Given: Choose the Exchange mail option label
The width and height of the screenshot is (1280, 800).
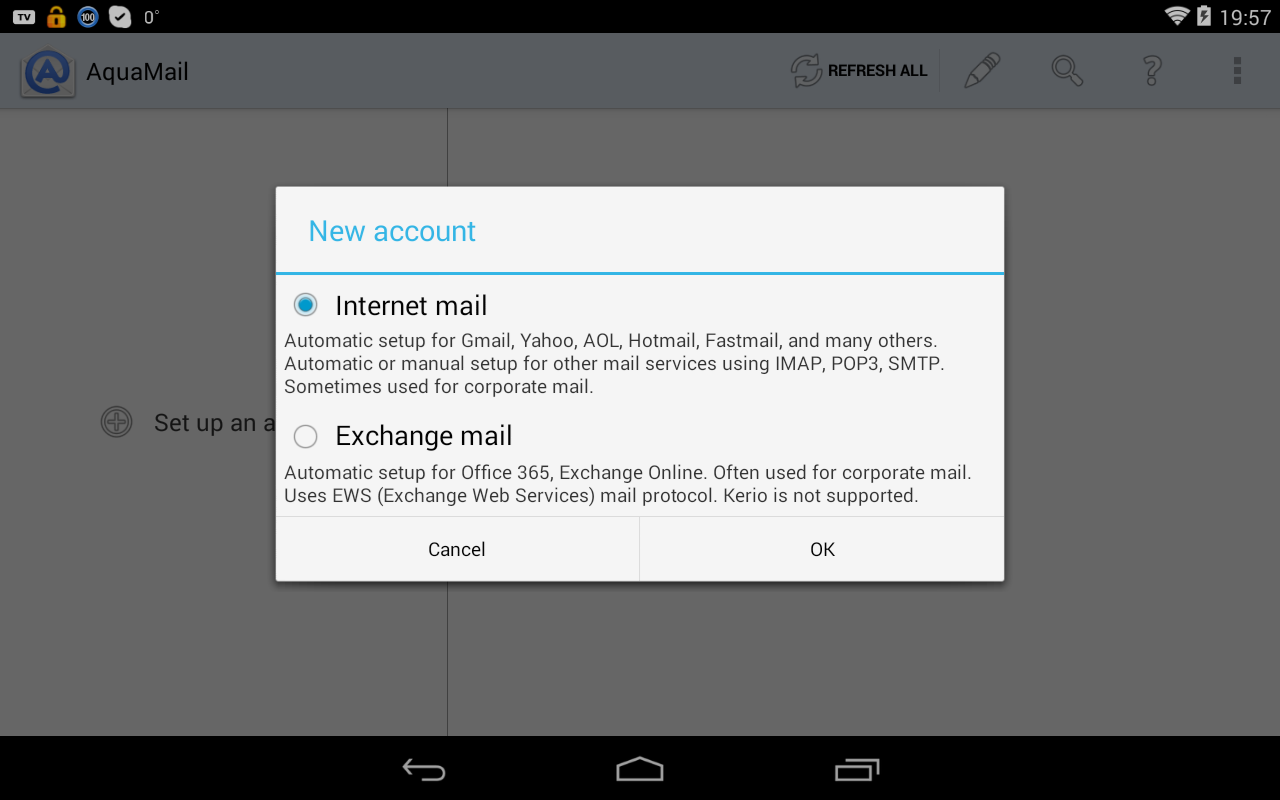Looking at the screenshot, I should 424,436.
